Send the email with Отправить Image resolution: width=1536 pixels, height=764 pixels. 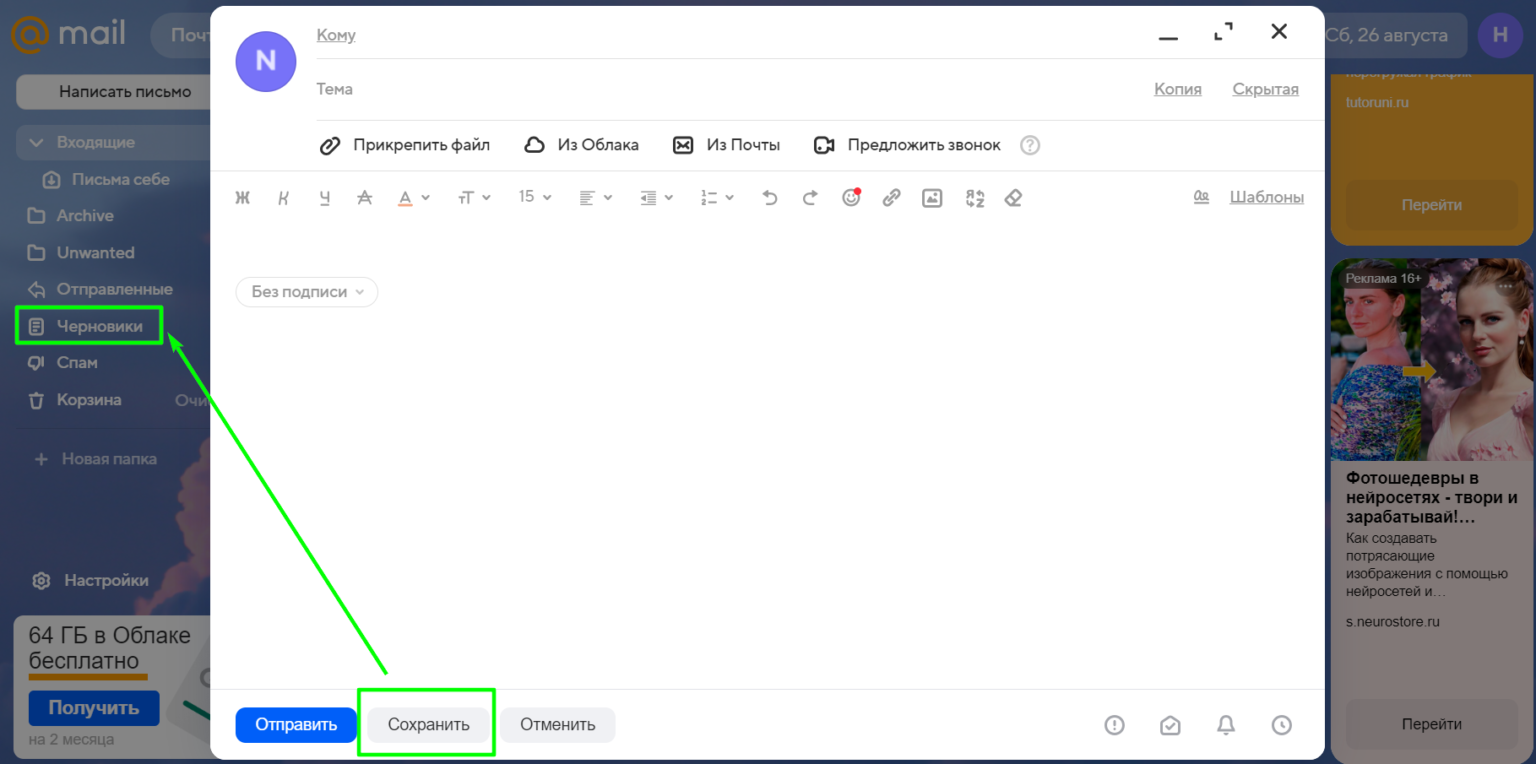point(296,725)
